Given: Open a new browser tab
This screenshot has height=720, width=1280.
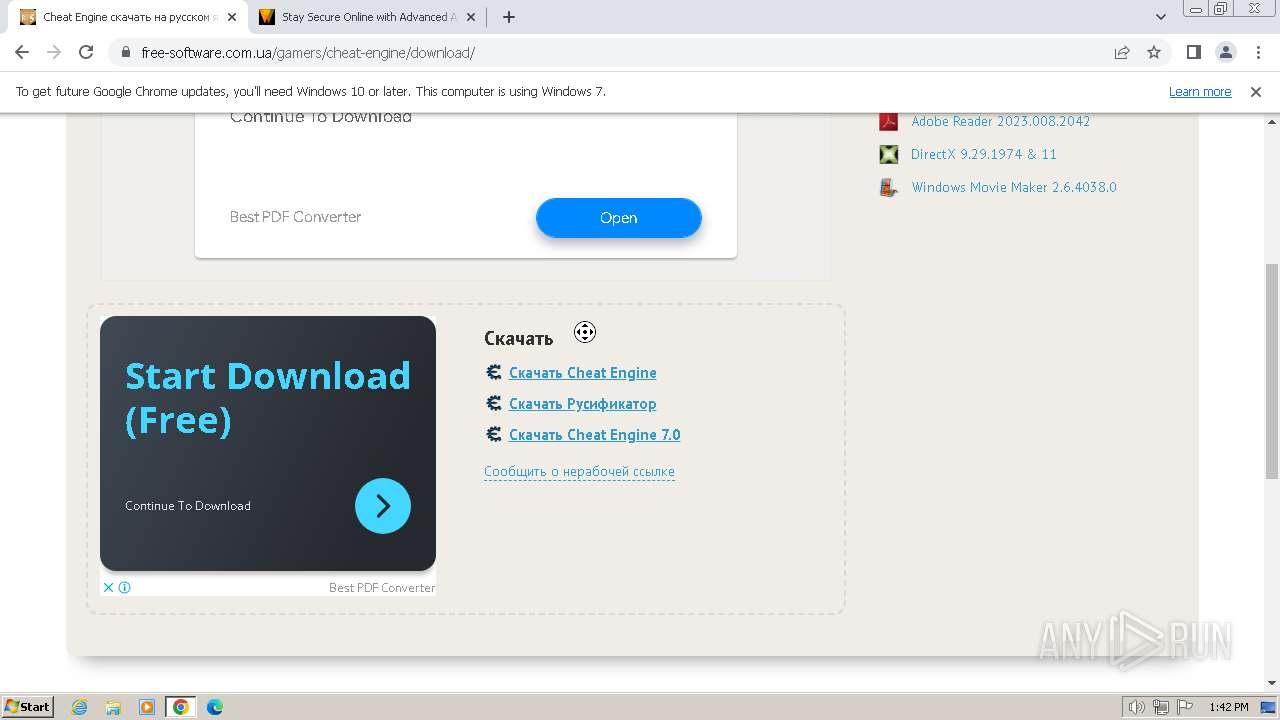Looking at the screenshot, I should pos(509,17).
